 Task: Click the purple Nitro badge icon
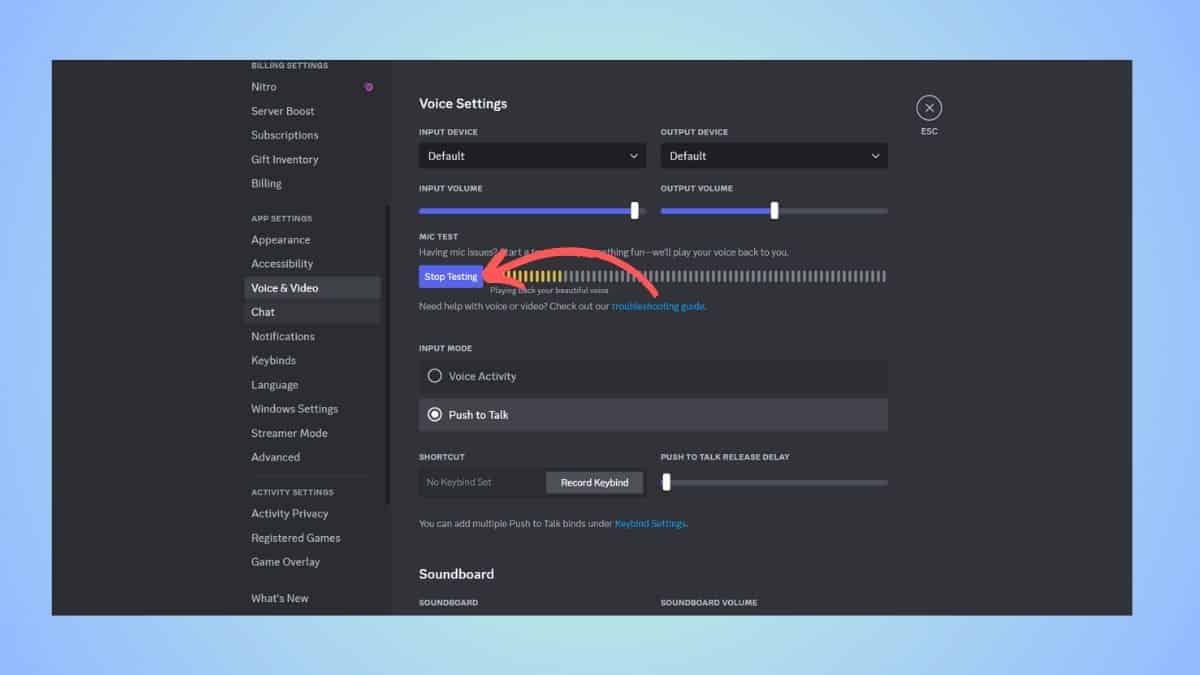coord(369,87)
